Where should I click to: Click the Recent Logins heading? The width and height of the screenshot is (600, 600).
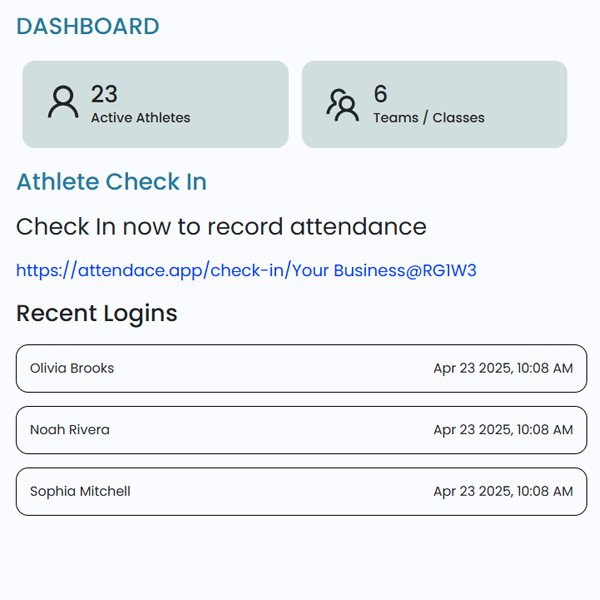tap(97, 313)
